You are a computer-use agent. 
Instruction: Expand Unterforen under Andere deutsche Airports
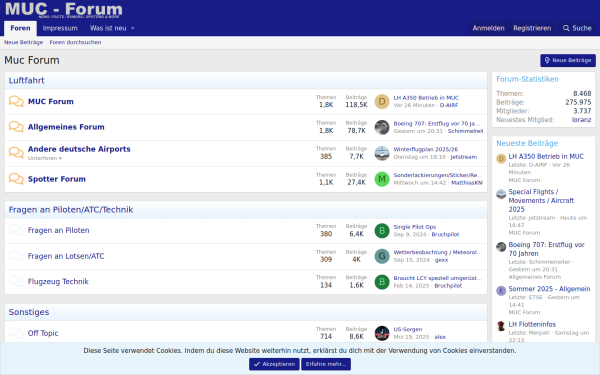(45, 158)
